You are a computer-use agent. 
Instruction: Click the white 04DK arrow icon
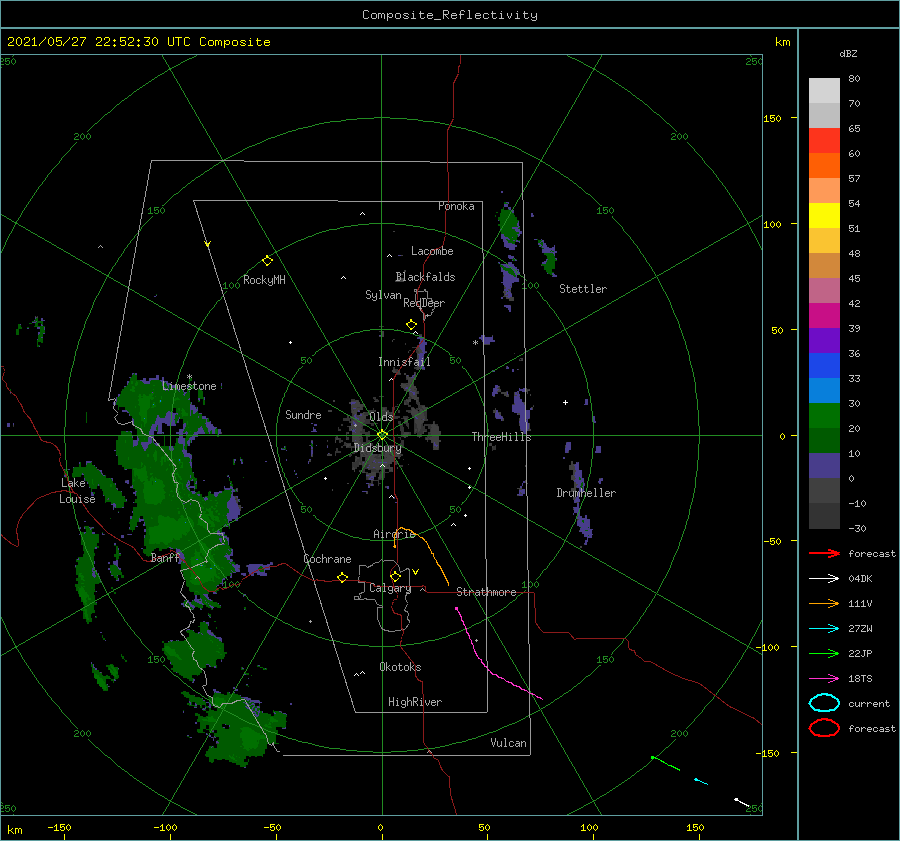(x=824, y=579)
